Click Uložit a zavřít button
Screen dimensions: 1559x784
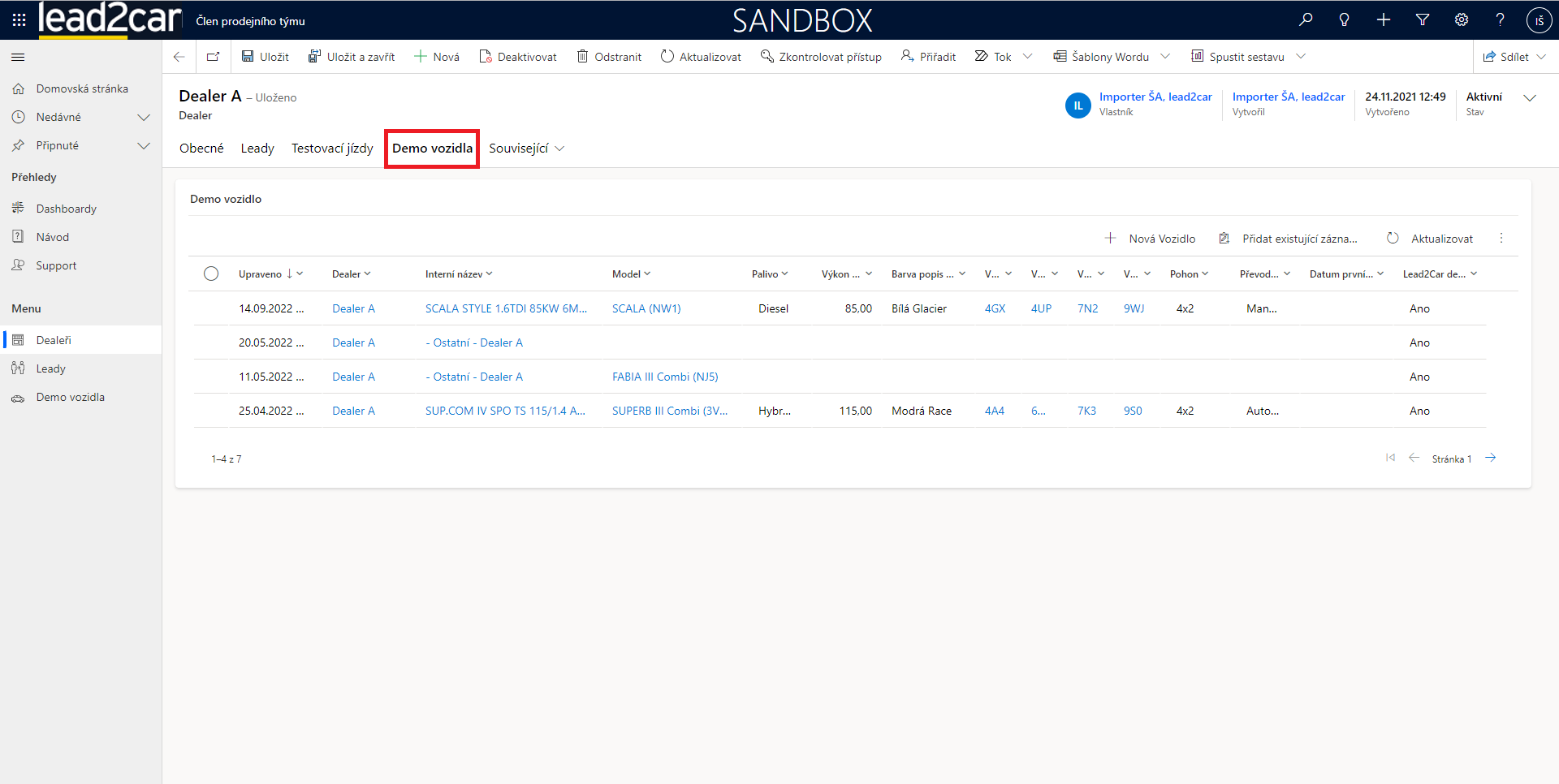(352, 57)
